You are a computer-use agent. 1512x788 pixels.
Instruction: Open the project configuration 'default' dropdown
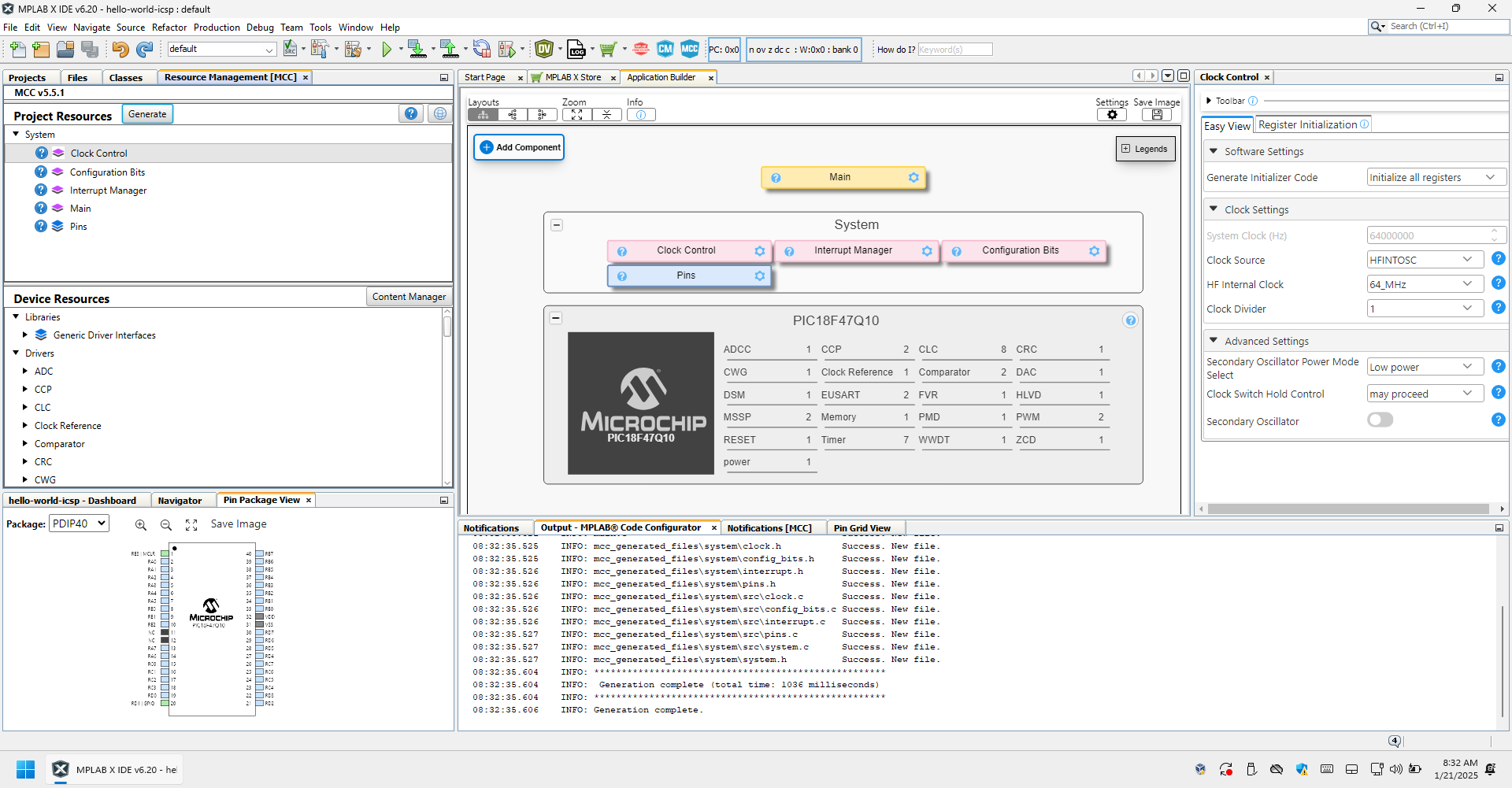click(221, 50)
